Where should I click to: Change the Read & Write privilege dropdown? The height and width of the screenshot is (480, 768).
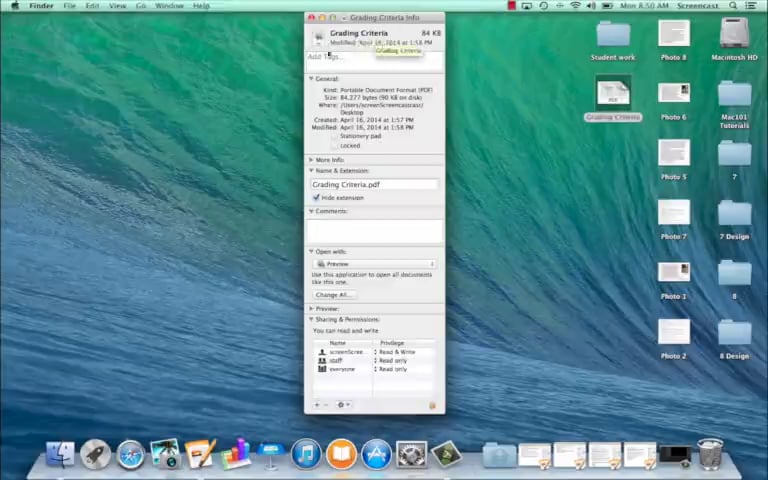click(397, 352)
